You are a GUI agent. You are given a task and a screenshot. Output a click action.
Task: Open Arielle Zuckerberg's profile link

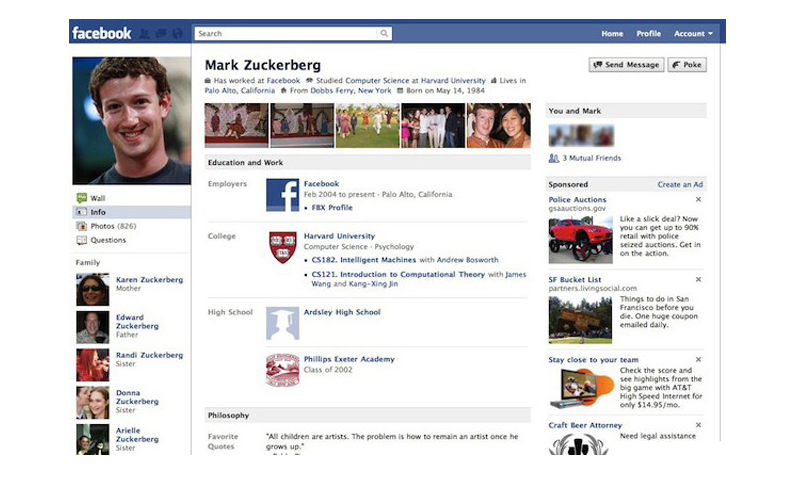(137, 435)
